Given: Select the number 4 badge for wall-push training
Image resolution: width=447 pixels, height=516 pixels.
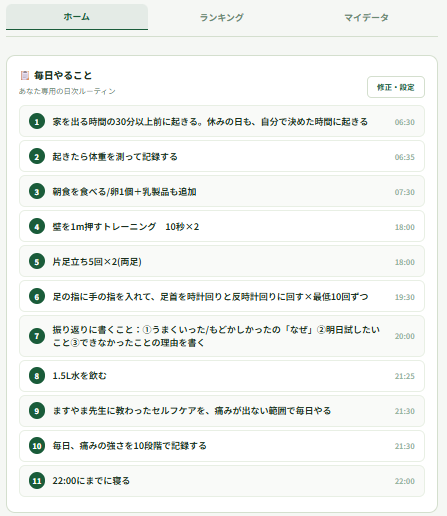Looking at the screenshot, I should point(37,226).
